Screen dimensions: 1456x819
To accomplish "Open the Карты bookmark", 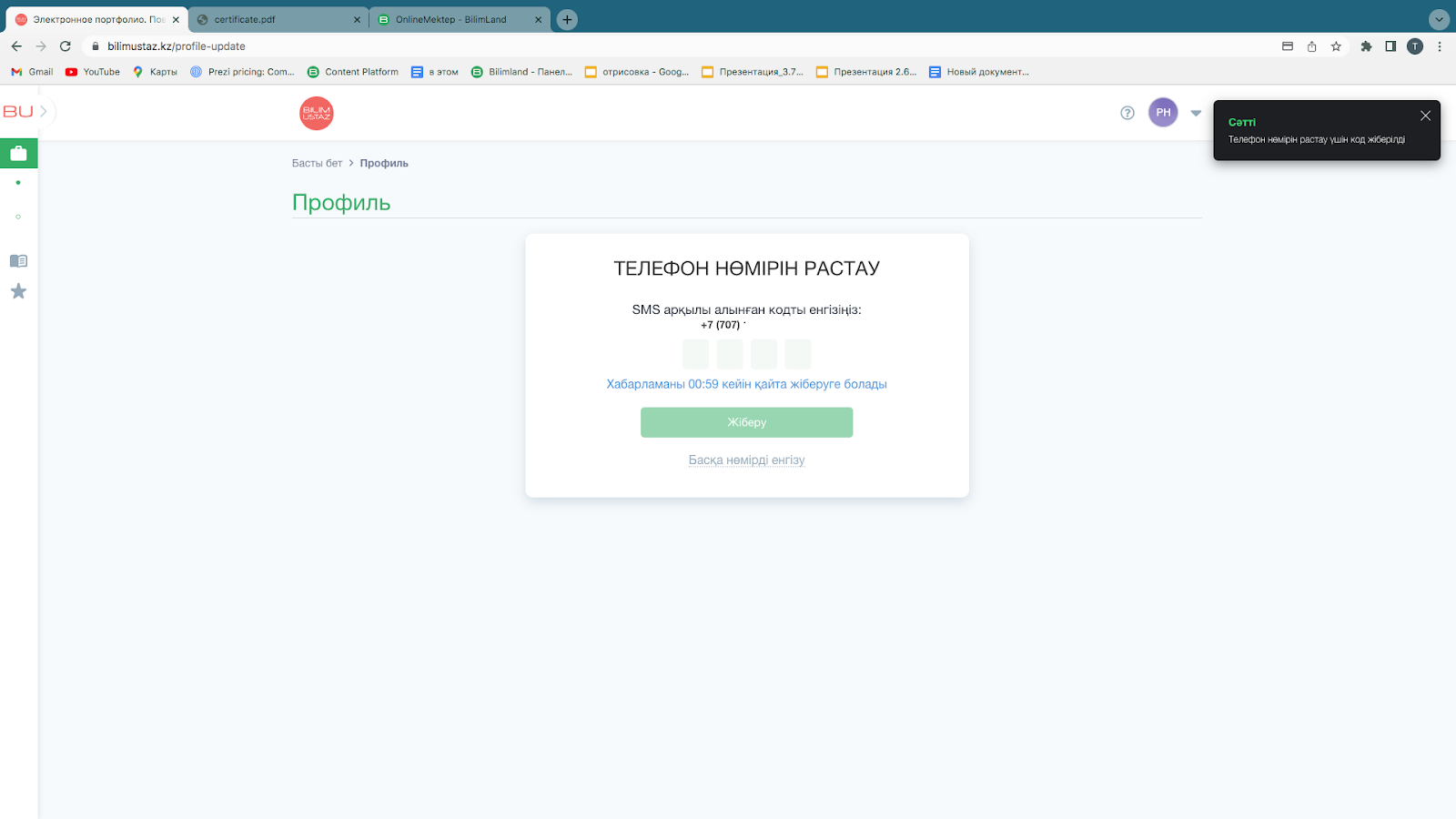I will (x=155, y=72).
